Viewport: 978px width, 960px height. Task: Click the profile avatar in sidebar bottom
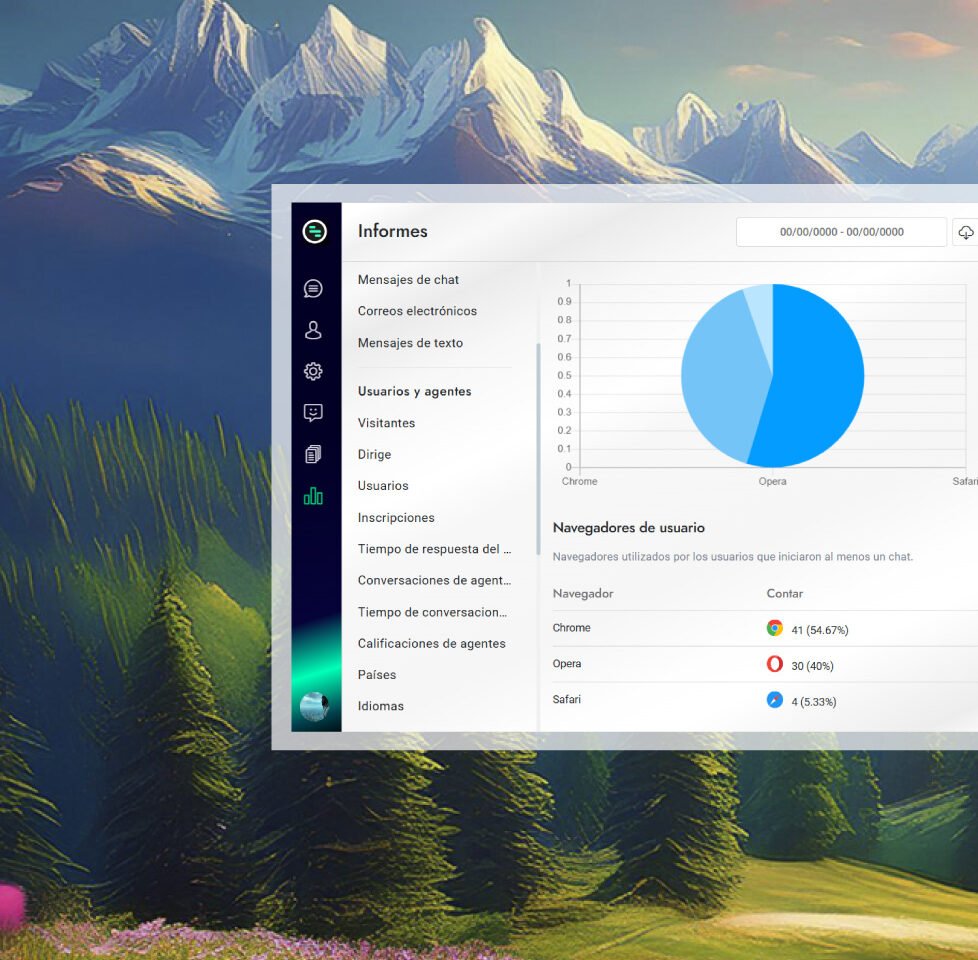point(314,706)
